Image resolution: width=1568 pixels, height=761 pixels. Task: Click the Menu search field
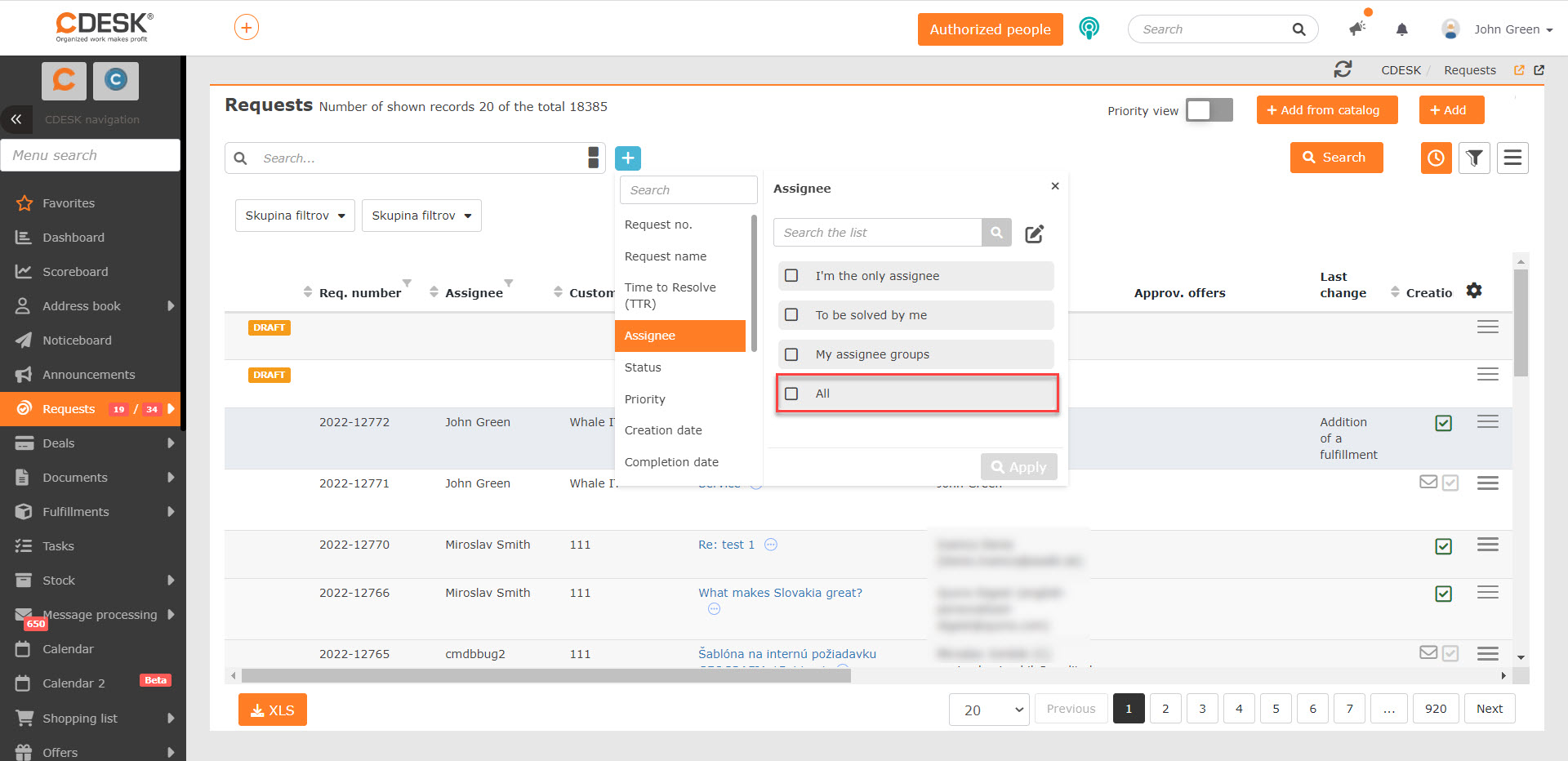tap(90, 155)
